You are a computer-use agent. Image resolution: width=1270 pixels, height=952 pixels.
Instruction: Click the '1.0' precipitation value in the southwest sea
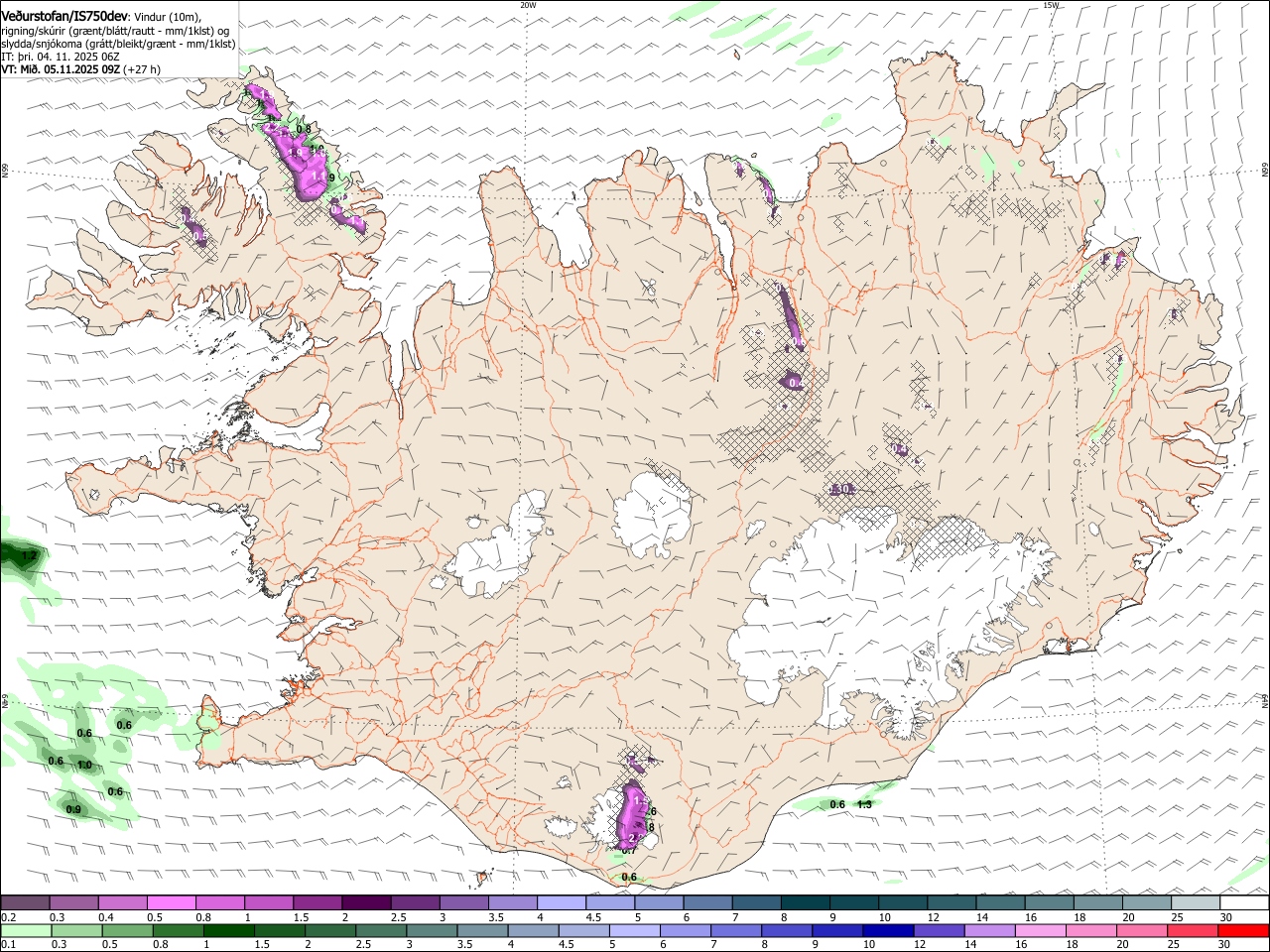84,765
